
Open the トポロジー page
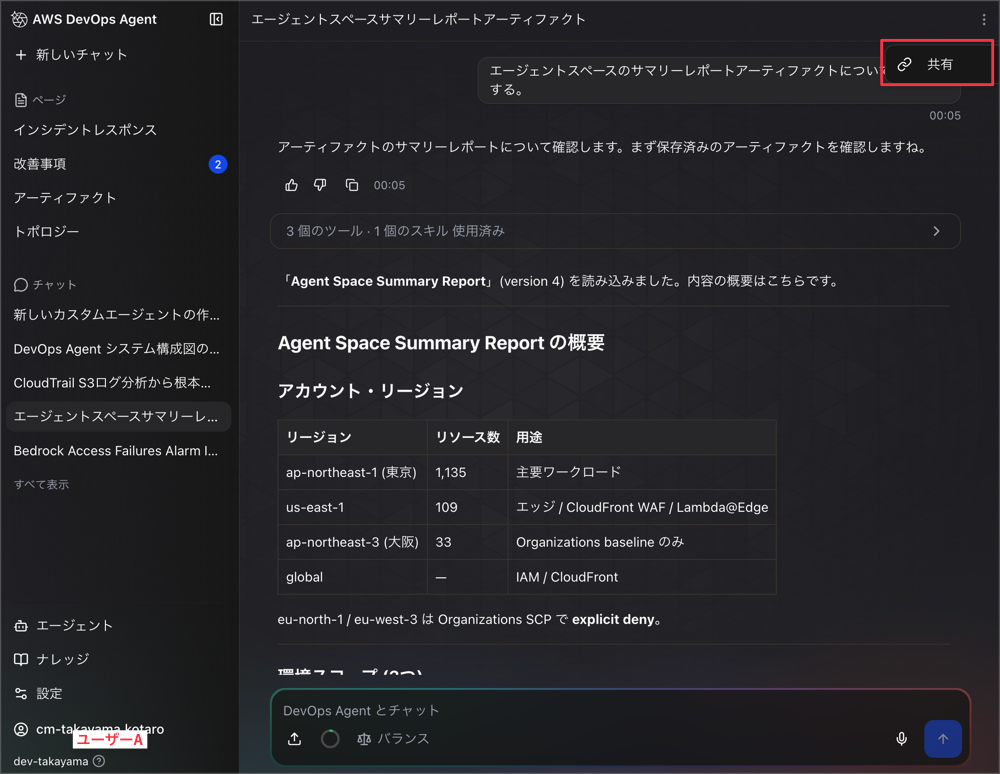click(46, 231)
